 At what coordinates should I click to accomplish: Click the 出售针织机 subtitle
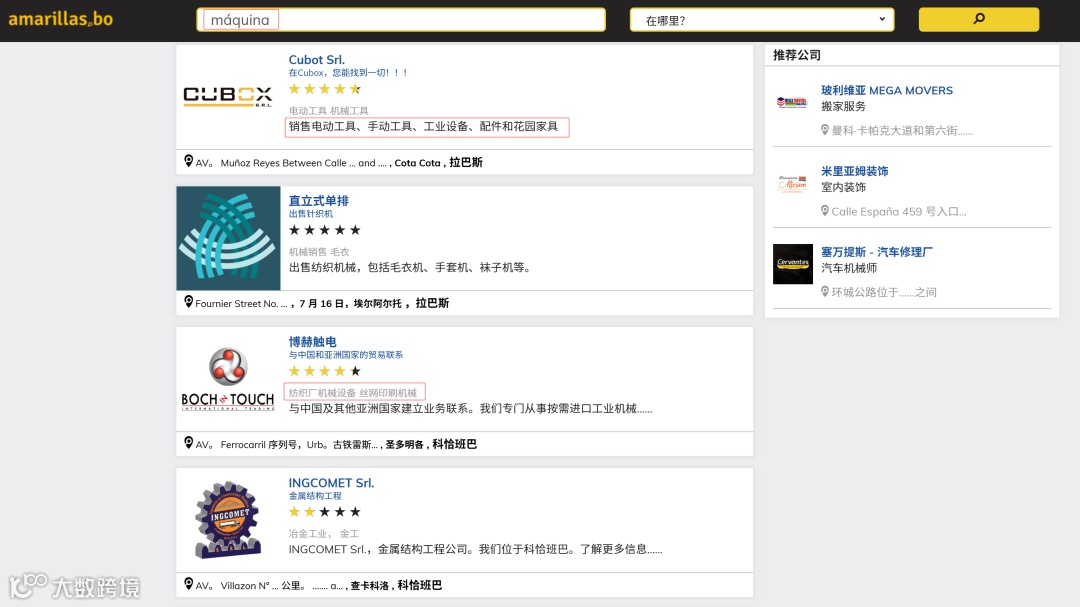[x=311, y=214]
